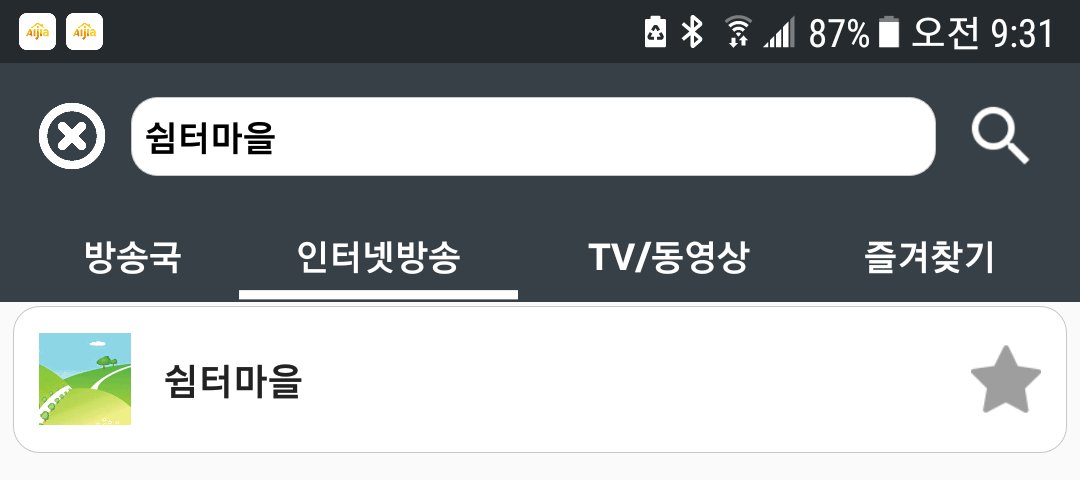Screen dimensions: 1080x480
Task: Tap the Bluetooth status icon
Action: point(692,32)
